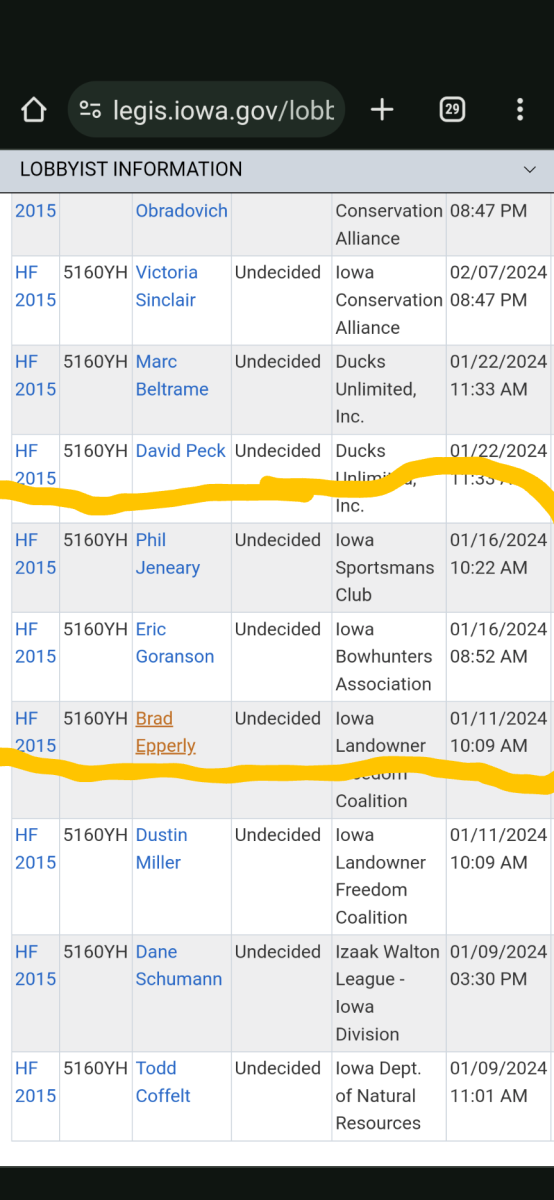The height and width of the screenshot is (1200, 554).
Task: Open Phil Jeneary lobbyist link
Action: pos(168,554)
